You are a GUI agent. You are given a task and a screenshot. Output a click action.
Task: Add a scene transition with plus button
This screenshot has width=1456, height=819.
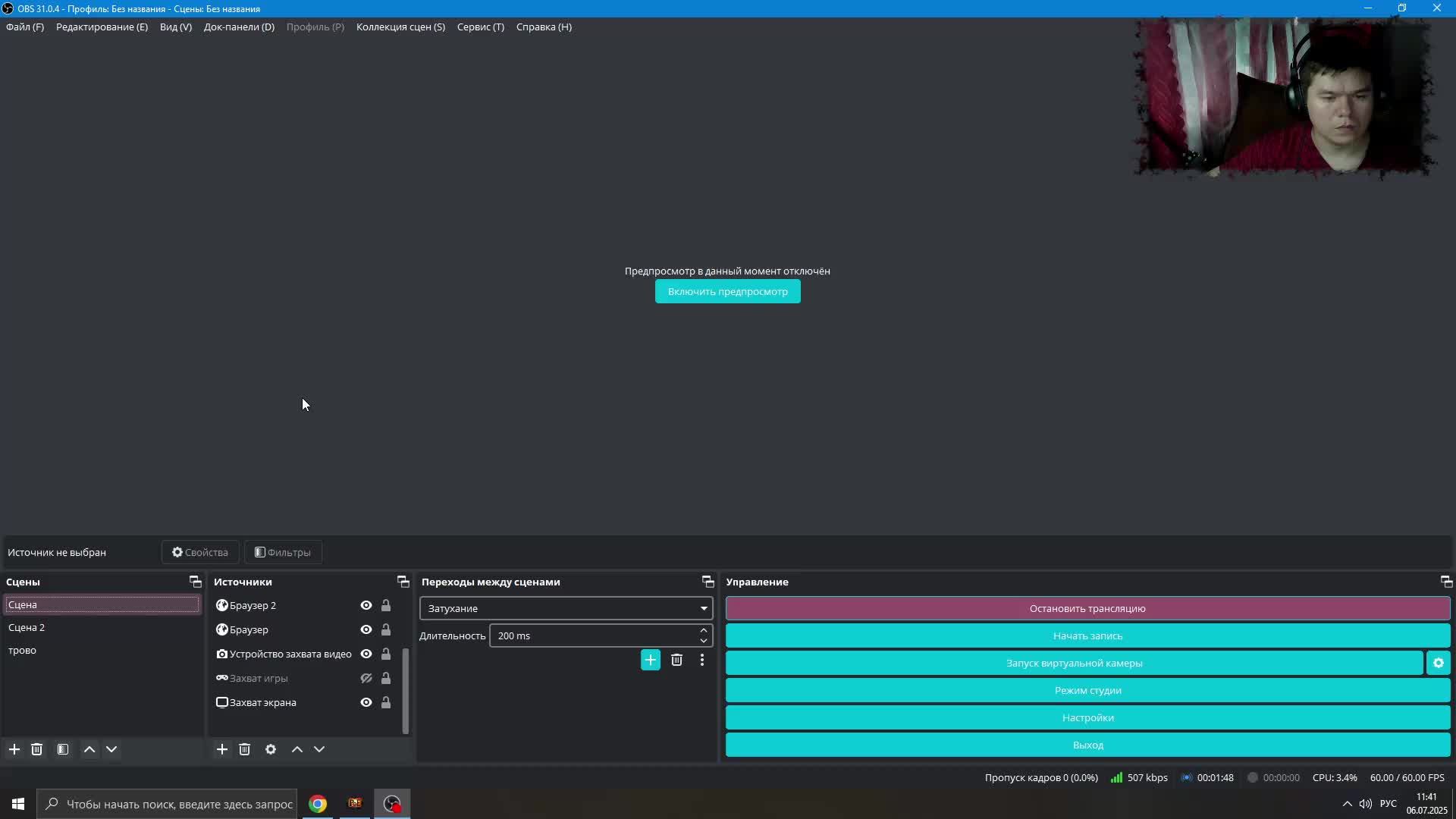[x=650, y=660]
